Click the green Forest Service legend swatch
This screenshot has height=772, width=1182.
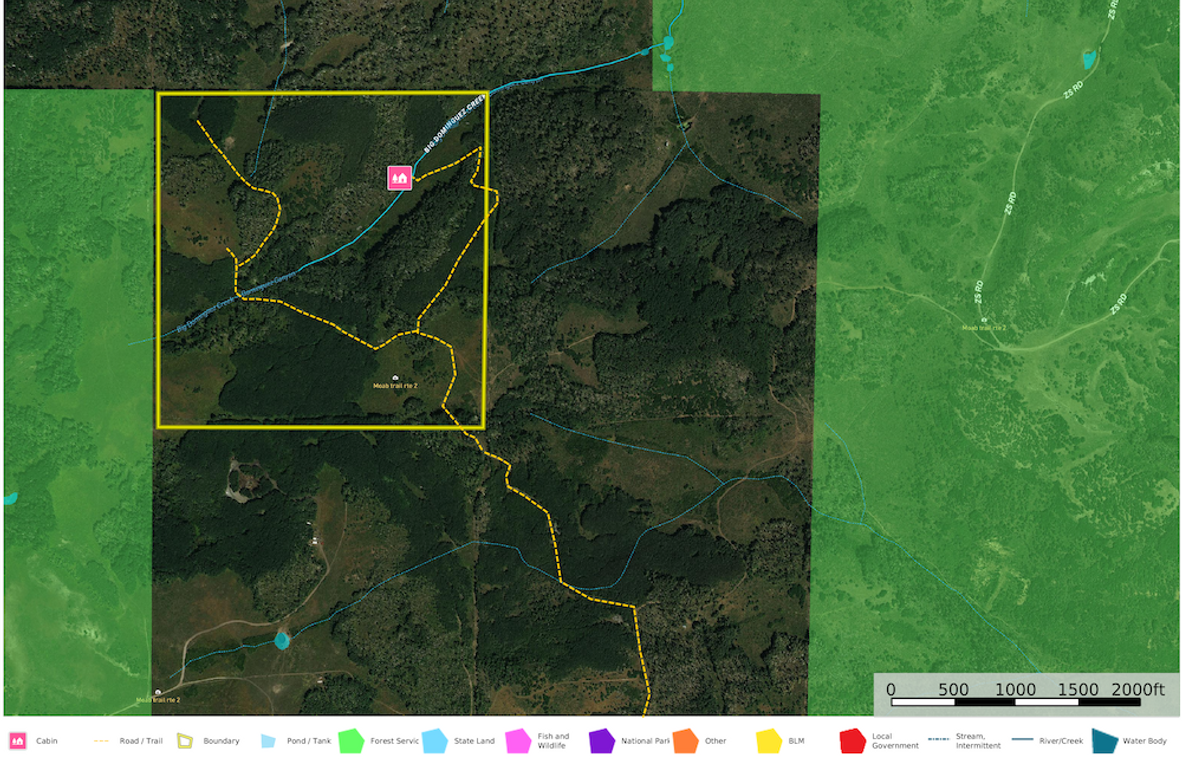[349, 741]
